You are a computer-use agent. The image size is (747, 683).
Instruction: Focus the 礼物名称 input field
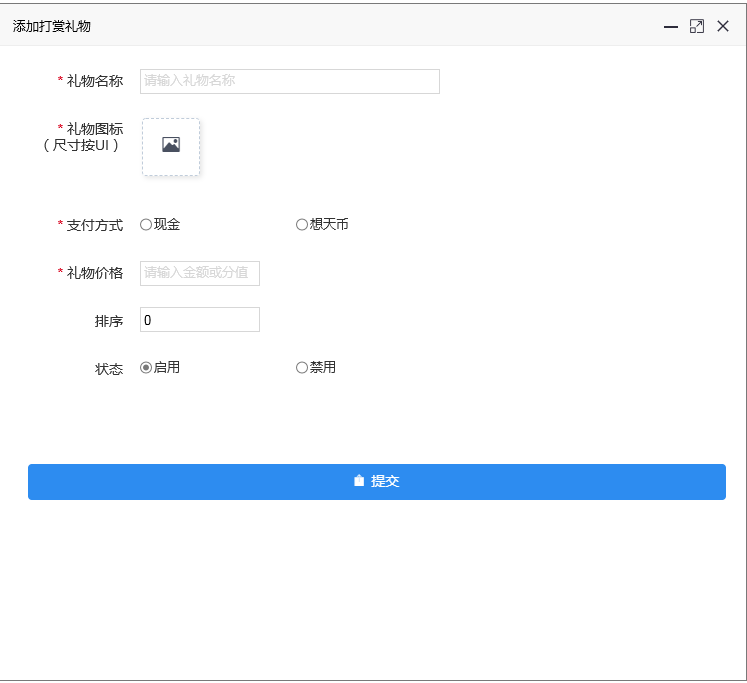tap(290, 81)
